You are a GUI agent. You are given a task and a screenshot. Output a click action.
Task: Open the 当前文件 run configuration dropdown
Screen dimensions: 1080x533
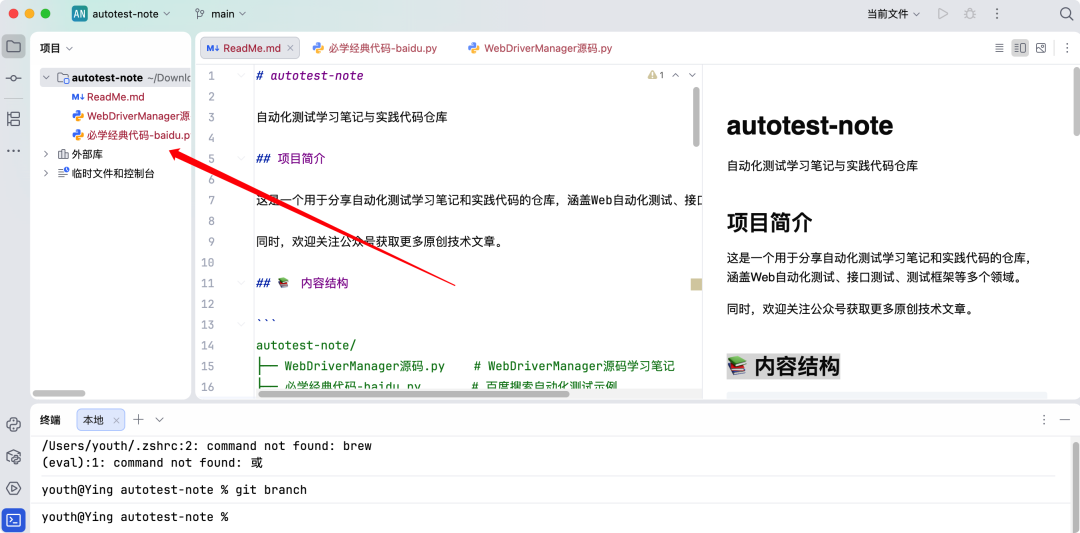coord(893,14)
